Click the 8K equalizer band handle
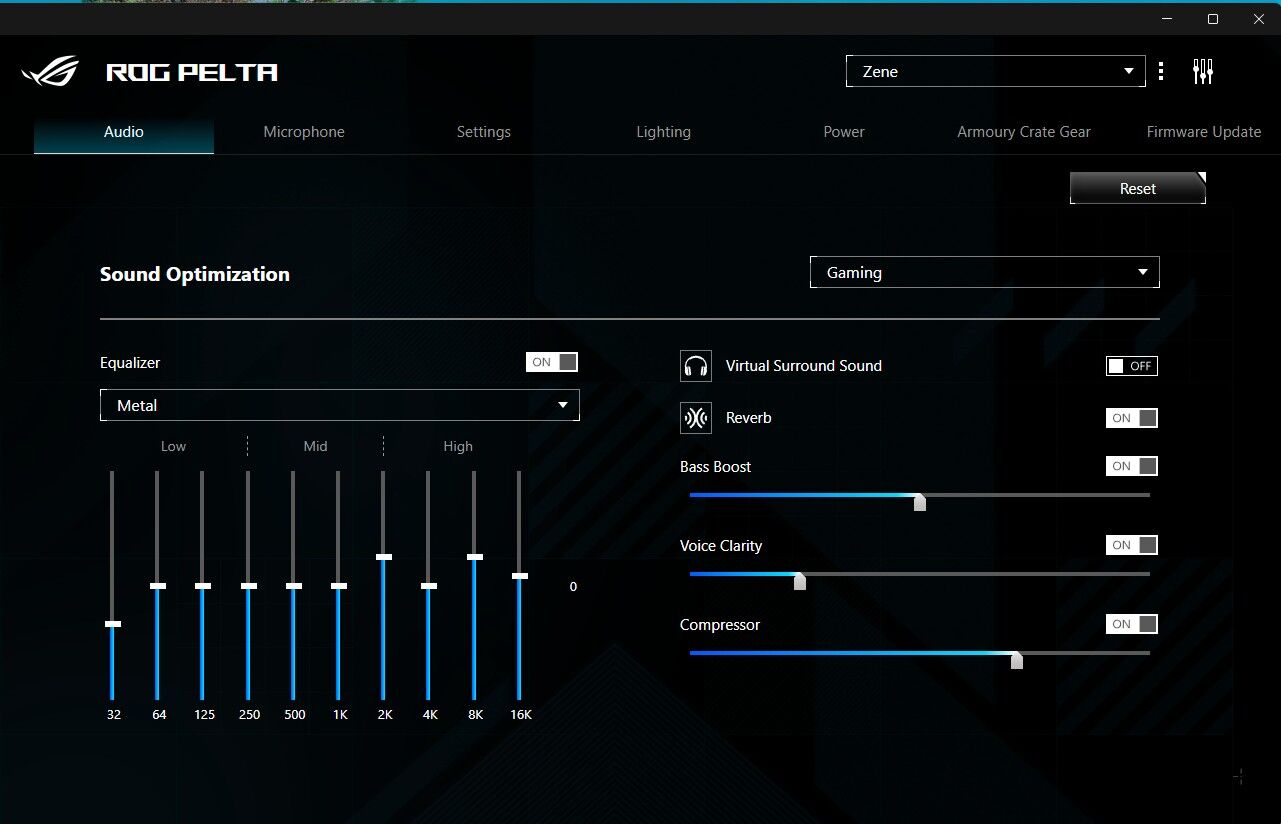The image size is (1281, 824). point(475,557)
